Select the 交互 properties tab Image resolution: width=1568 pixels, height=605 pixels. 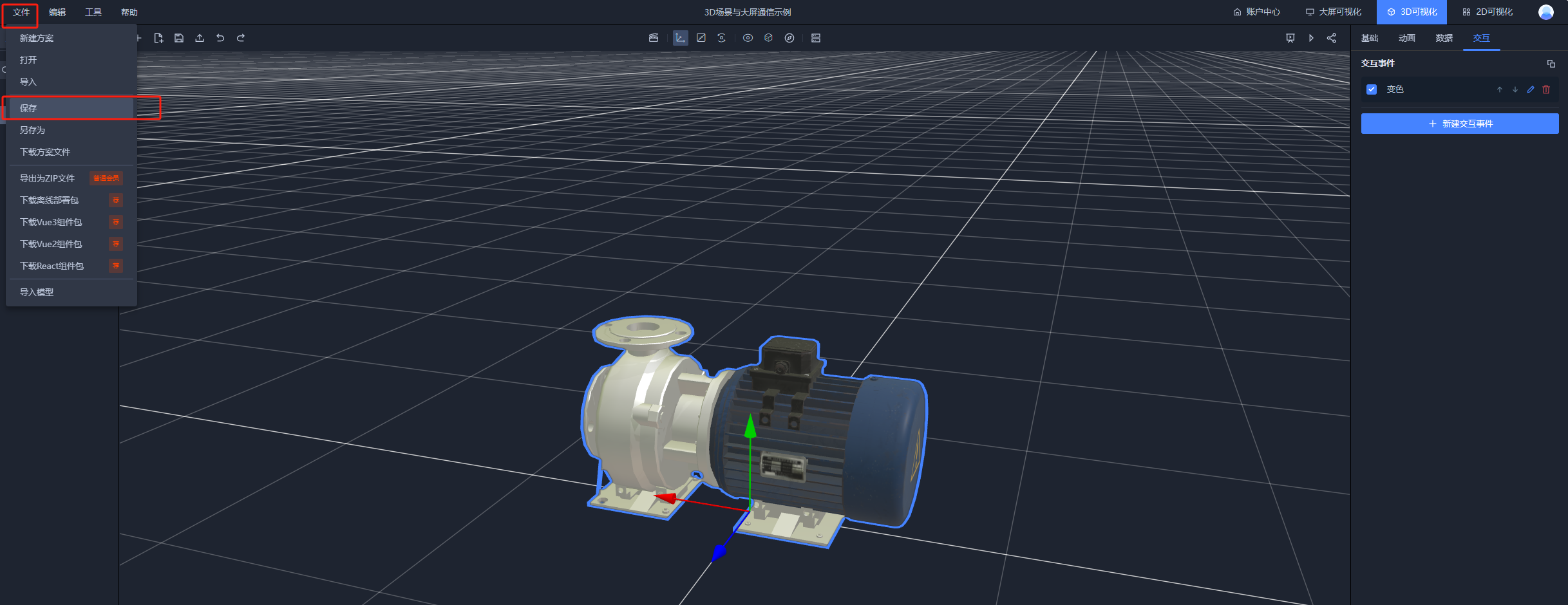coord(1482,38)
